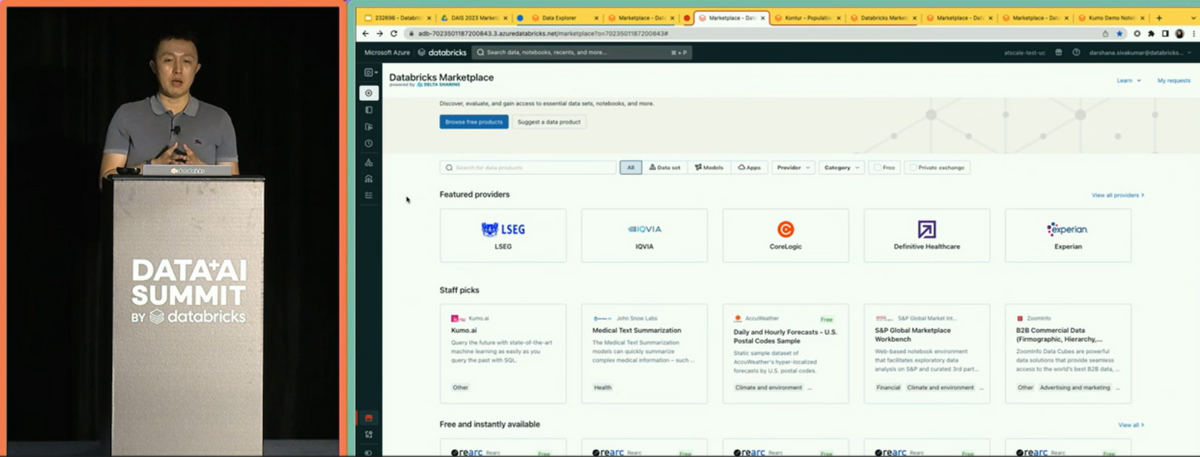Viewport: 1200px width, 457px height.
Task: Open the Marketplace icon at sidebar bottom
Action: (369, 418)
